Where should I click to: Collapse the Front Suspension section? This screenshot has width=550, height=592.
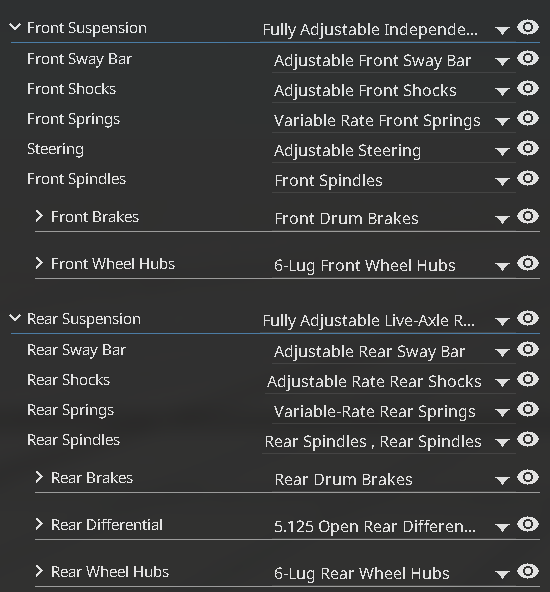pos(15,27)
